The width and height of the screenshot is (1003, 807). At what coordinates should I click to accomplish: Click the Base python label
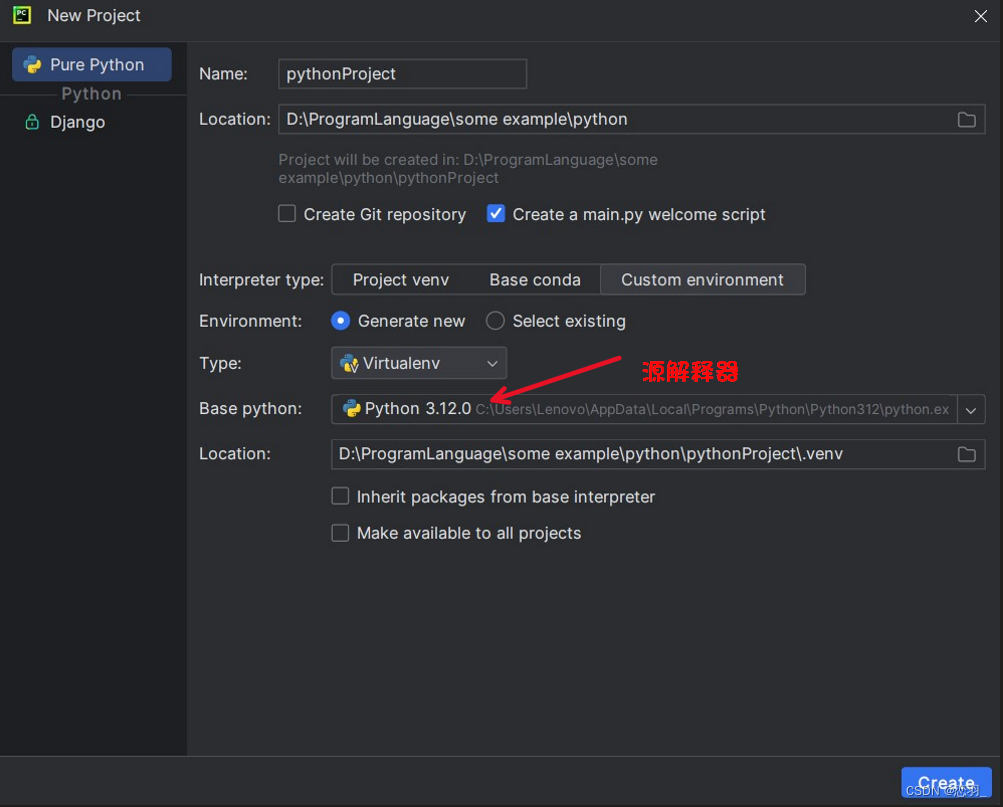tap(250, 409)
